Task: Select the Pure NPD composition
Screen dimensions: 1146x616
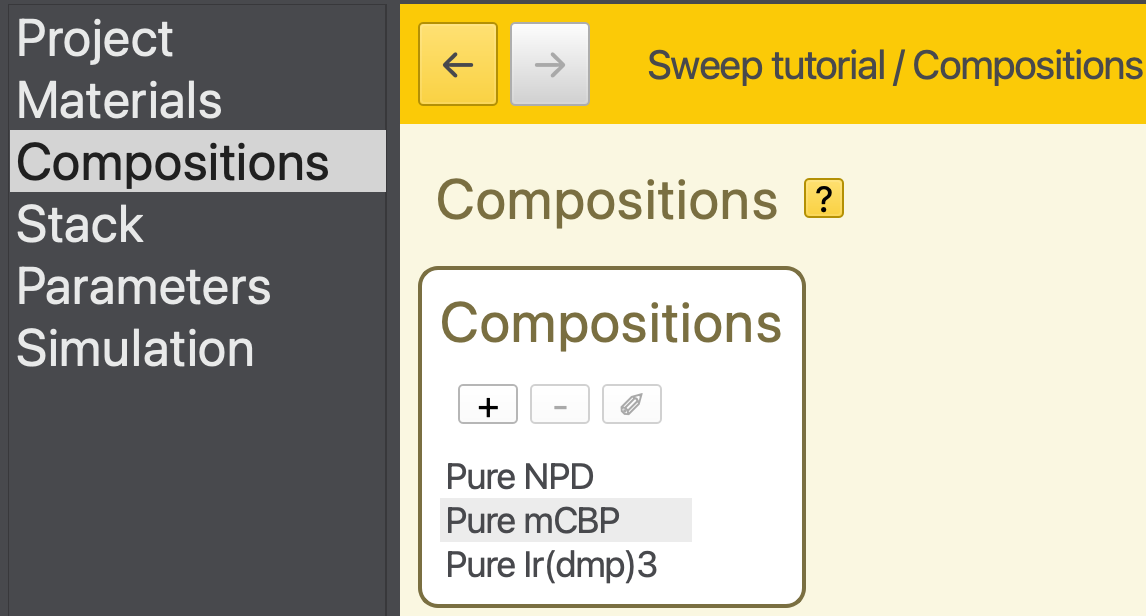Action: [x=520, y=476]
